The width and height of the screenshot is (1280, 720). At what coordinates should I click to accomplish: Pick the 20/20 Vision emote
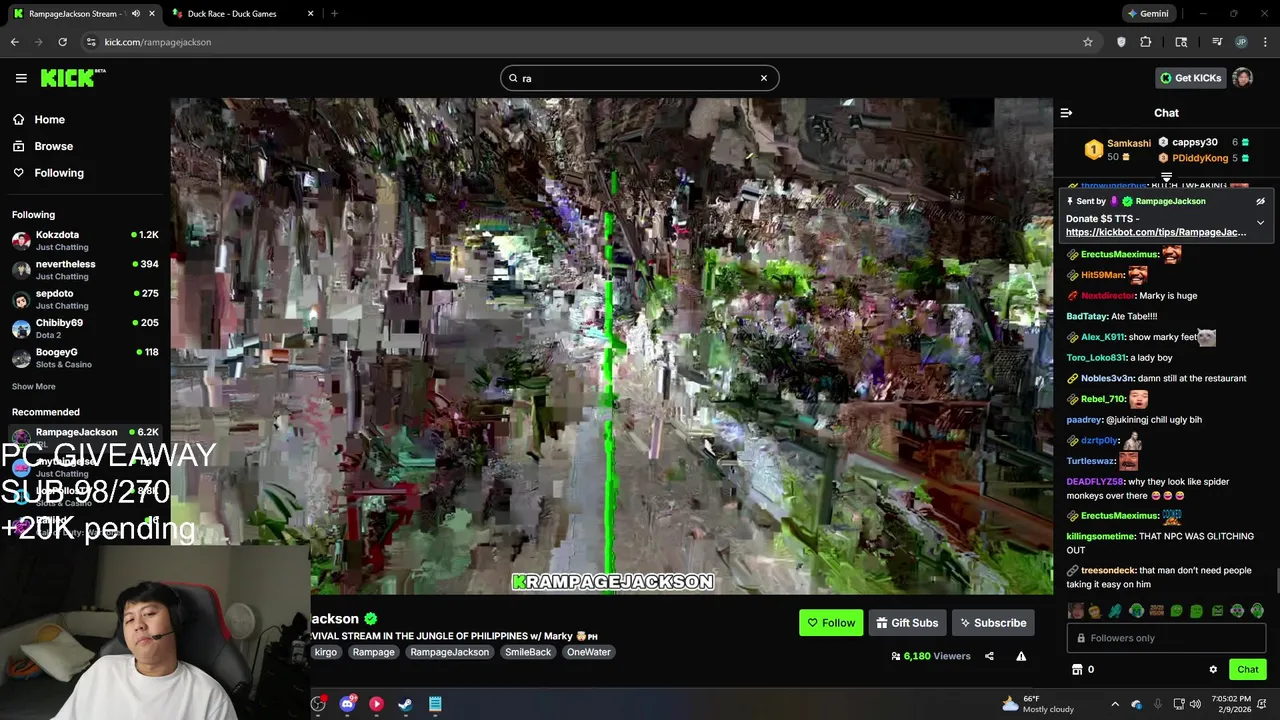pyautogui.click(x=1156, y=611)
